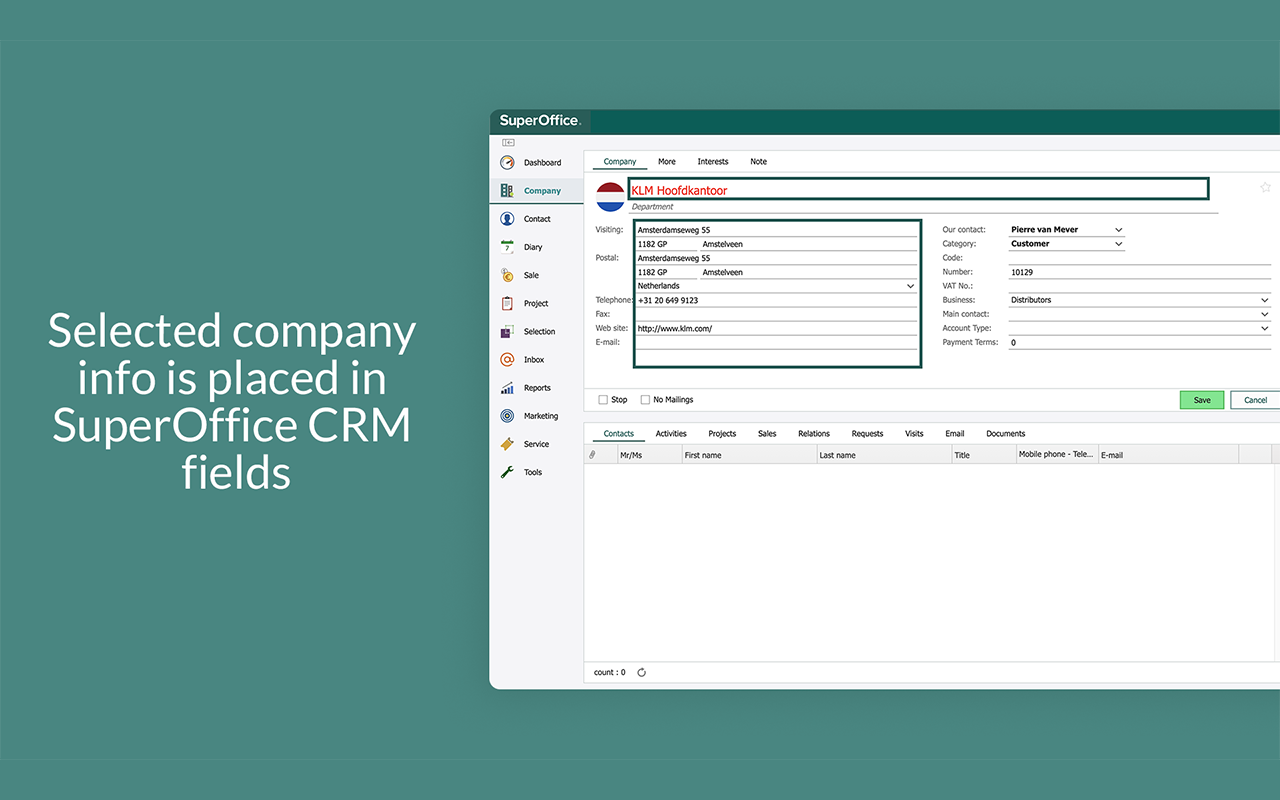Edit the Number field 10129
The height and width of the screenshot is (800, 1280).
(1140, 272)
